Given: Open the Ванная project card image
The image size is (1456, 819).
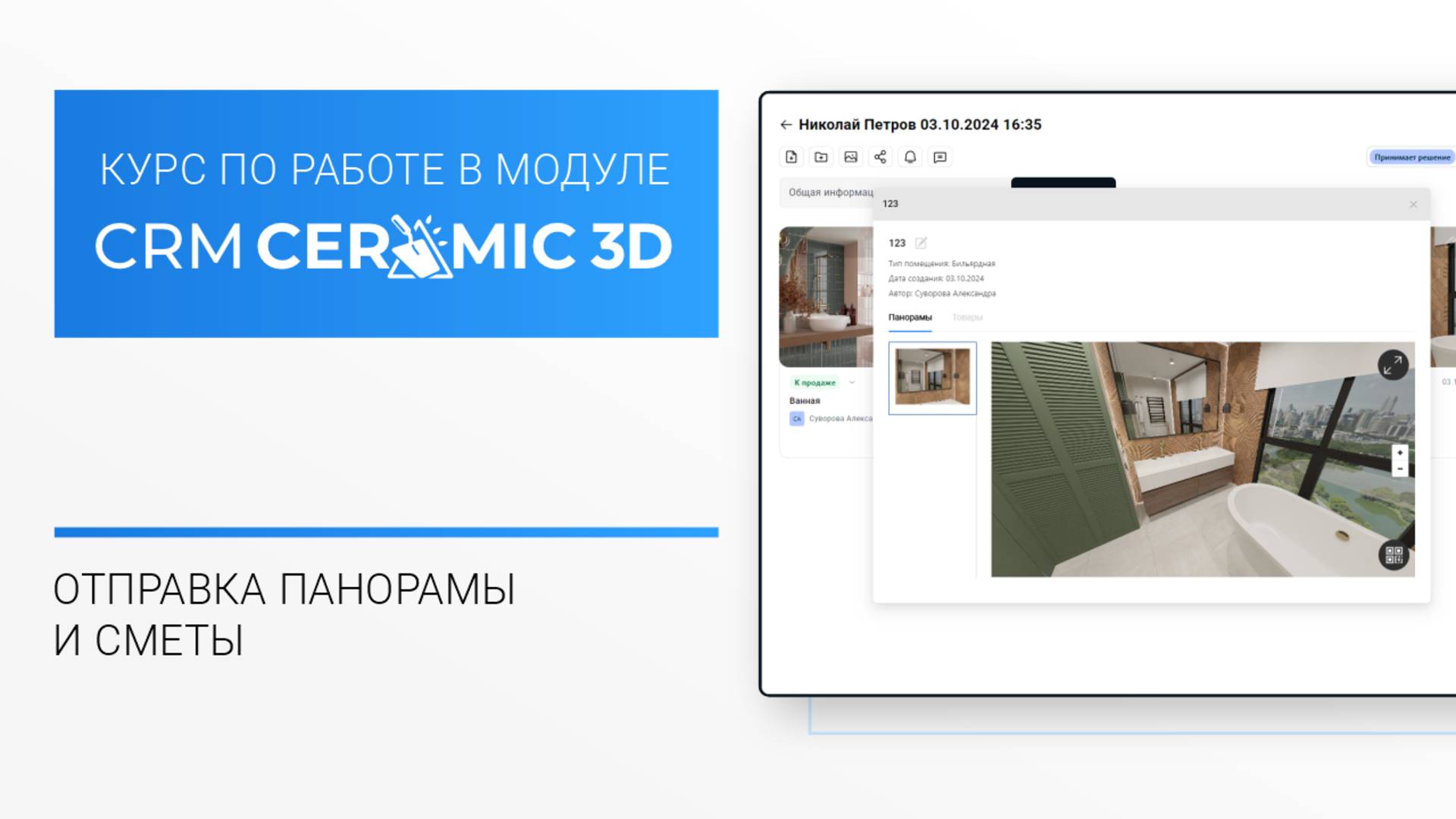Looking at the screenshot, I should [x=826, y=297].
